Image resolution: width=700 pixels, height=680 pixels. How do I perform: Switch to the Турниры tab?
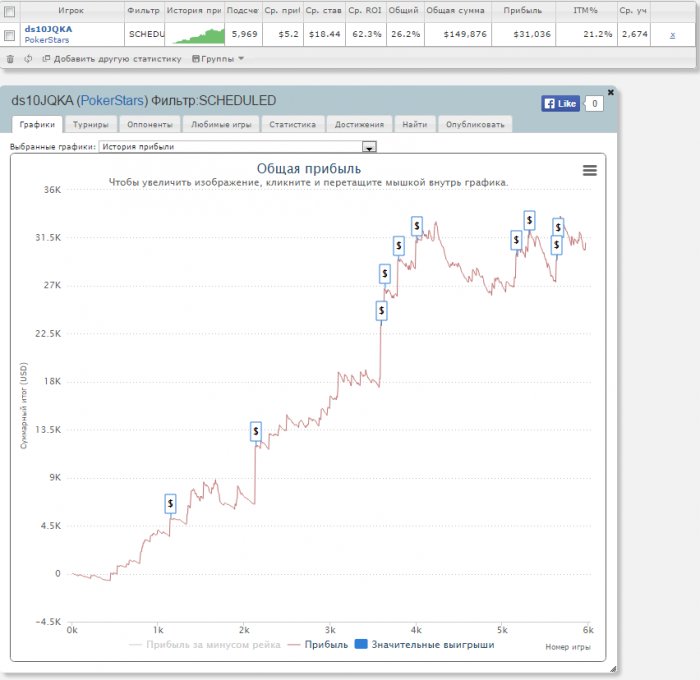point(90,125)
